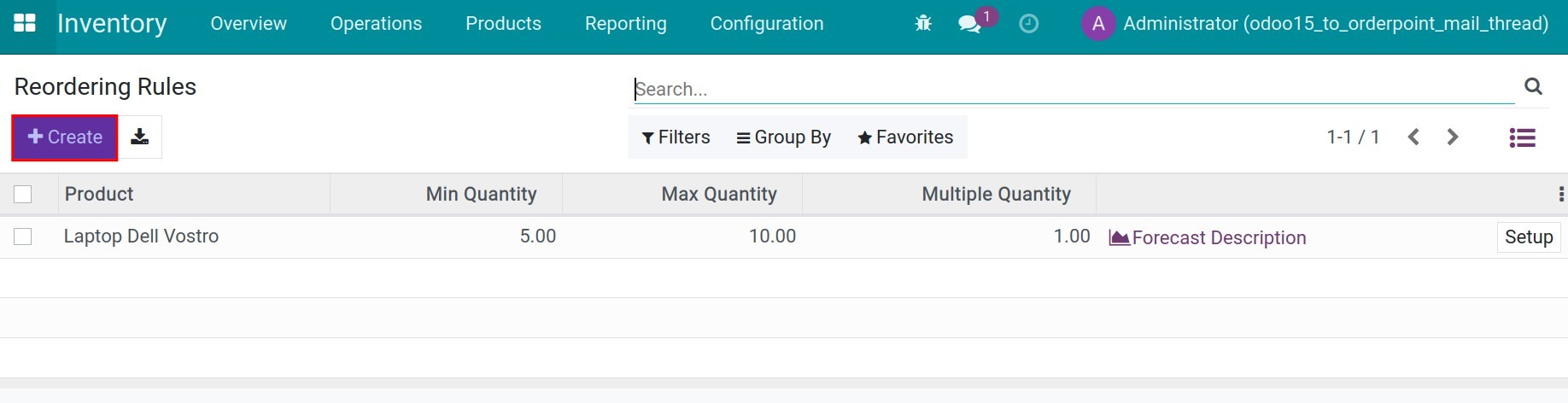This screenshot has width=1568, height=403.
Task: Open the Favorites dropdown
Action: point(905,137)
